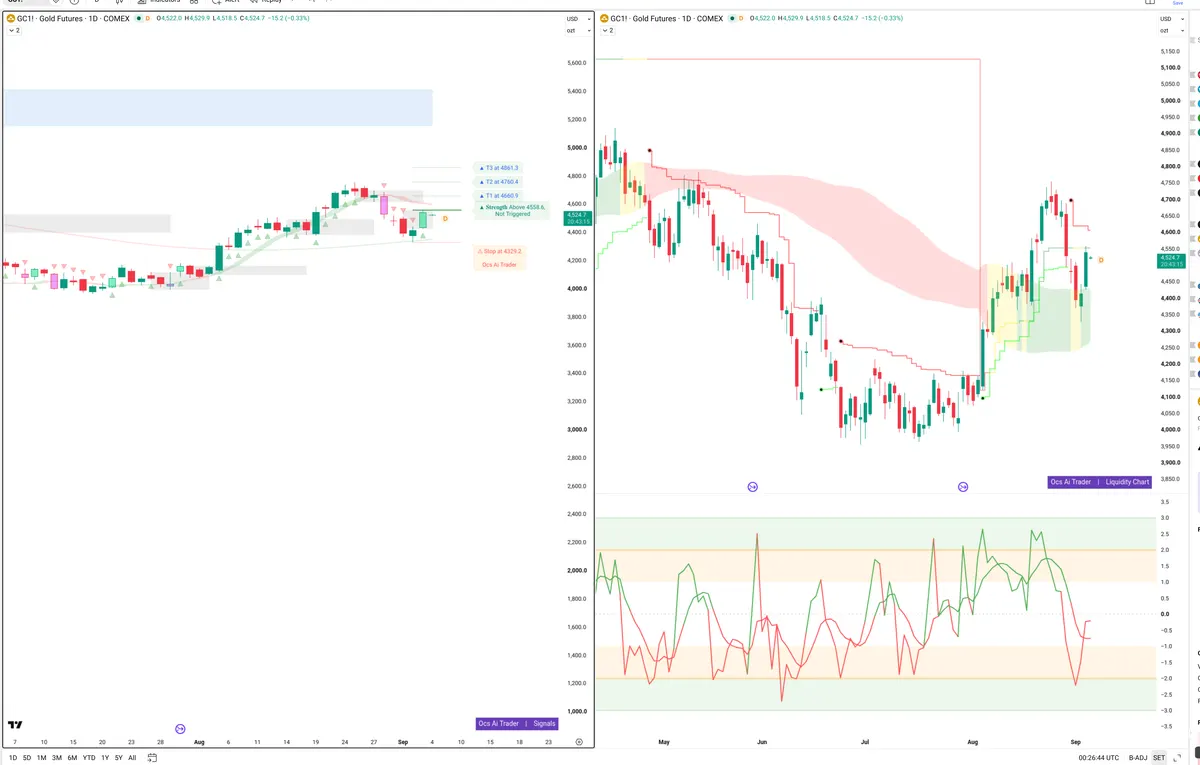Click the gold symbol logo in left chart header
This screenshot has width=1200, height=765.
tap(11, 18)
